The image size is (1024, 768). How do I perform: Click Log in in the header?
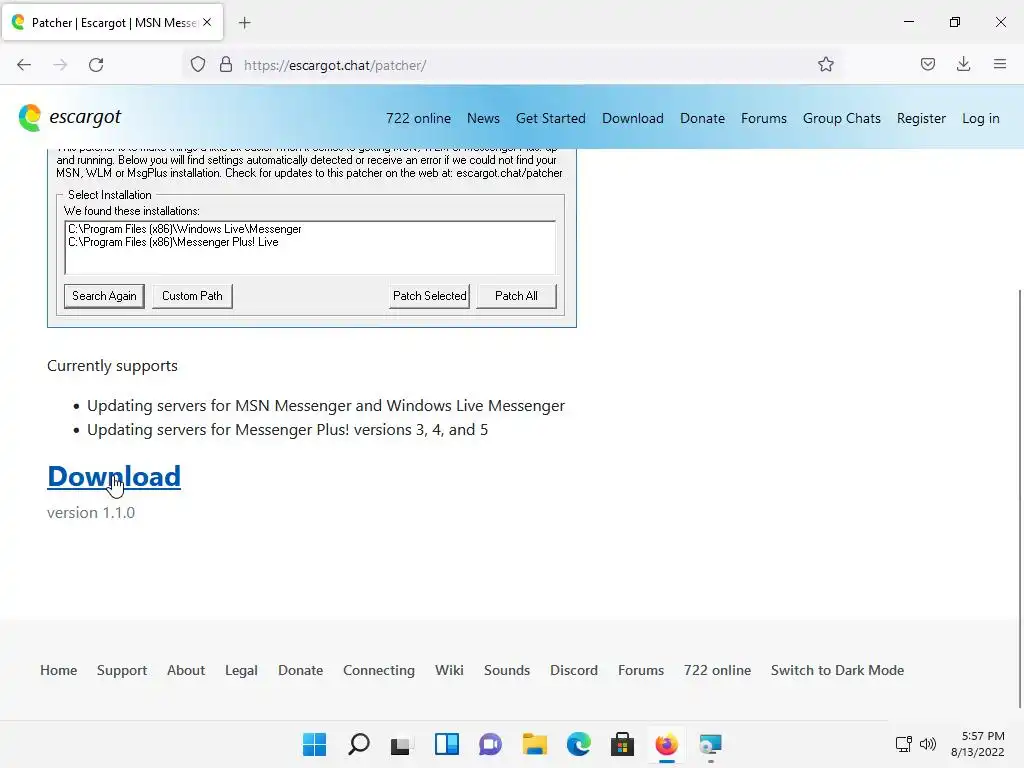click(x=980, y=118)
